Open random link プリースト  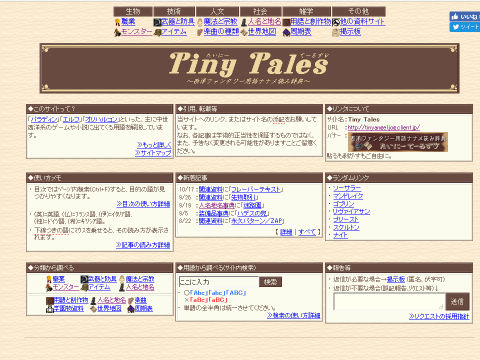coord(346,220)
